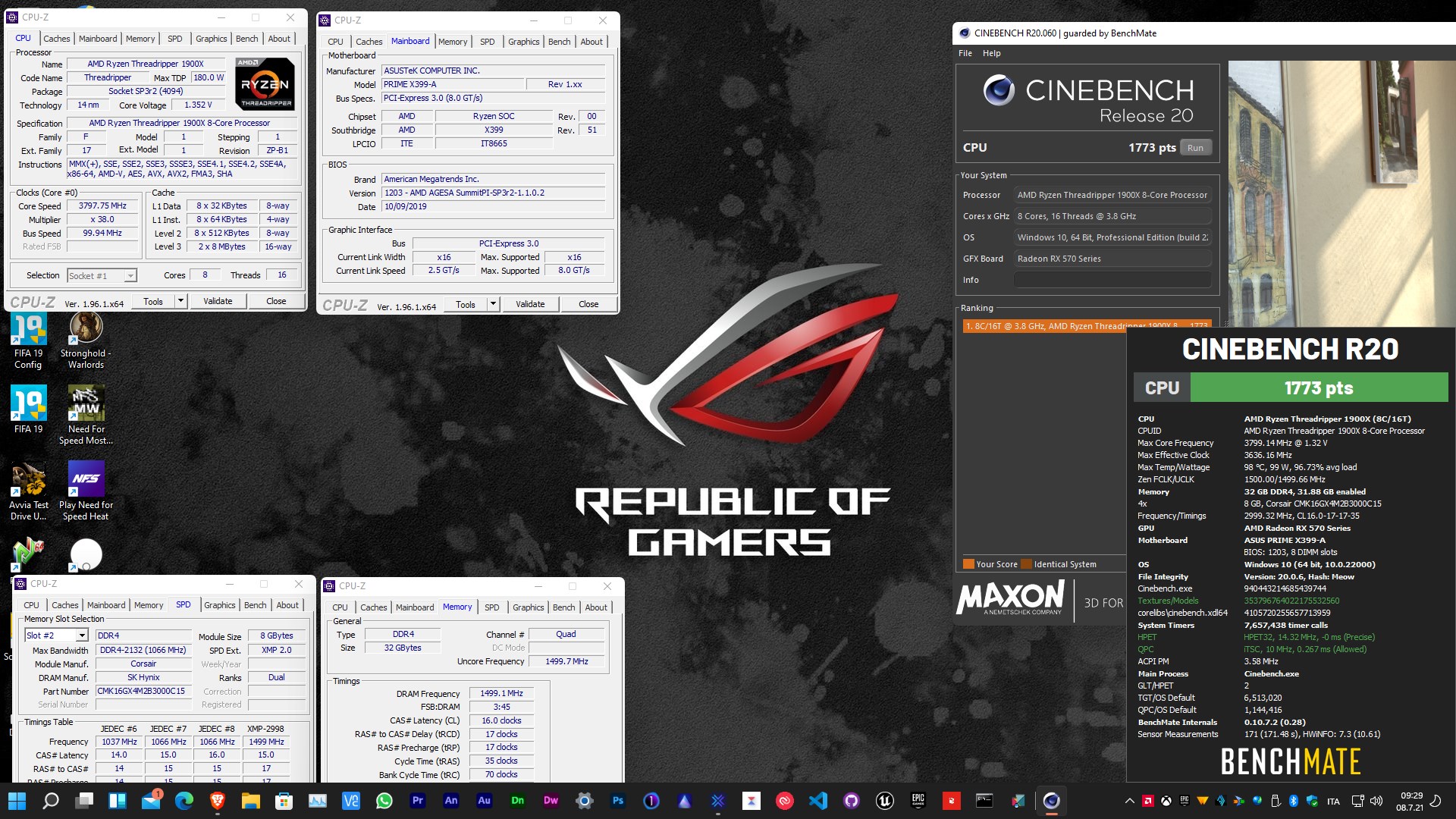1456x819 pixels.
Task: Launch Microsoft Edge from the taskbar
Action: click(184, 800)
